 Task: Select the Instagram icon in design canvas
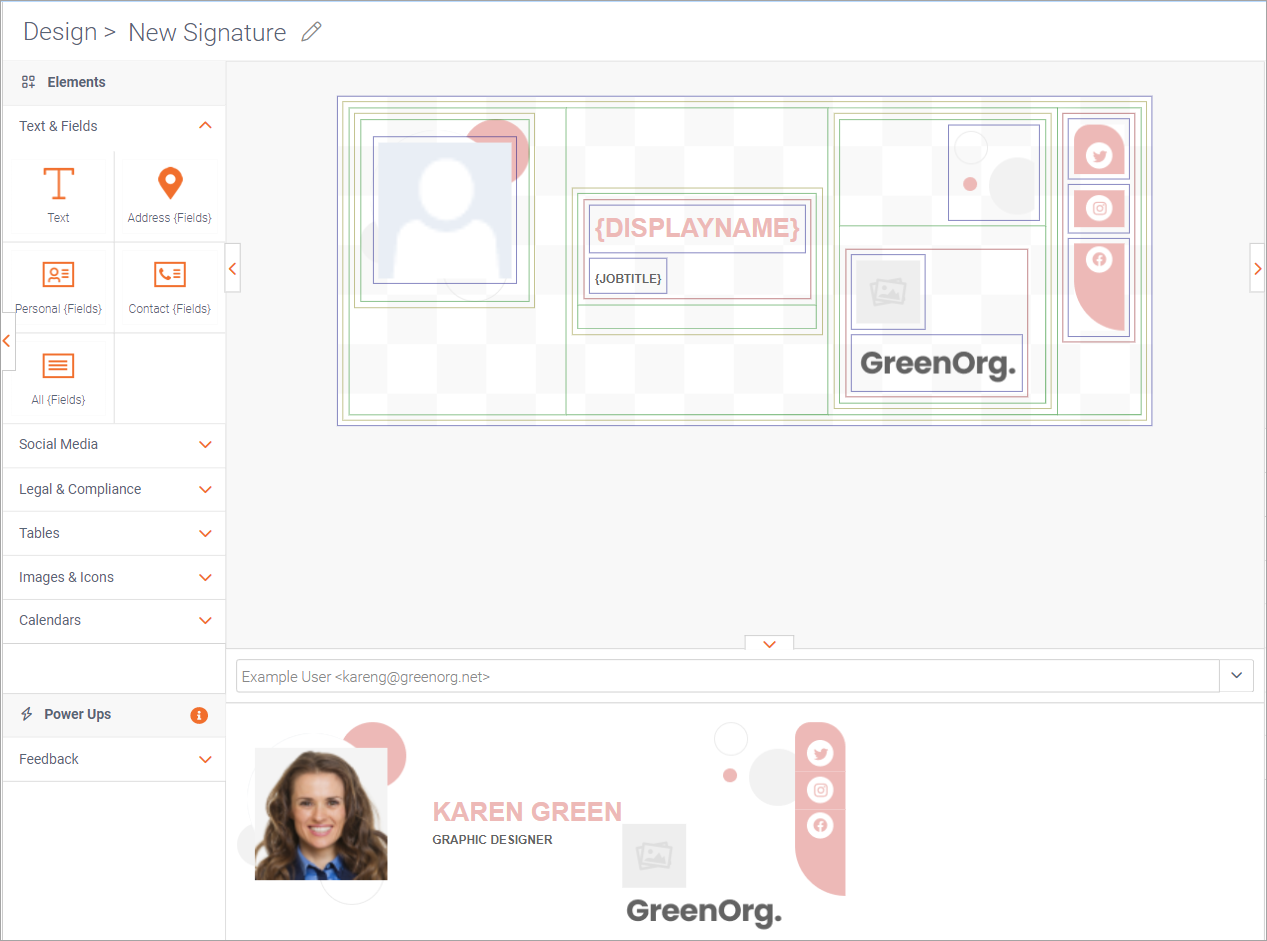tap(1099, 208)
